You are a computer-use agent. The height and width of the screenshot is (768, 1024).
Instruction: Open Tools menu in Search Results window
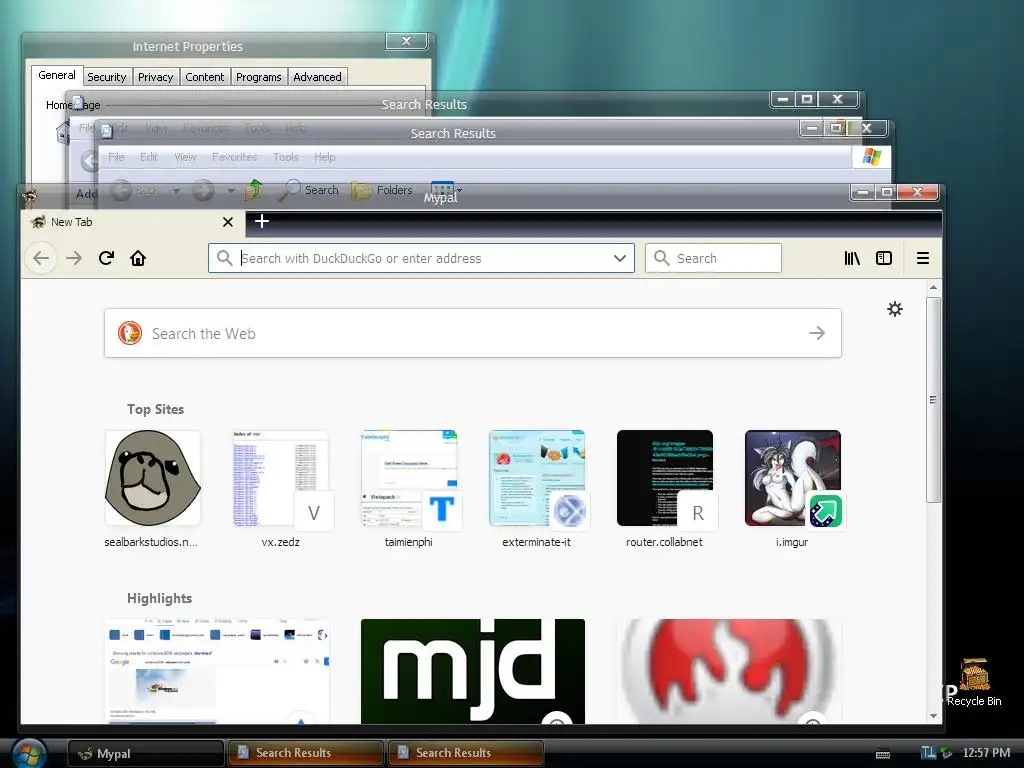(285, 157)
